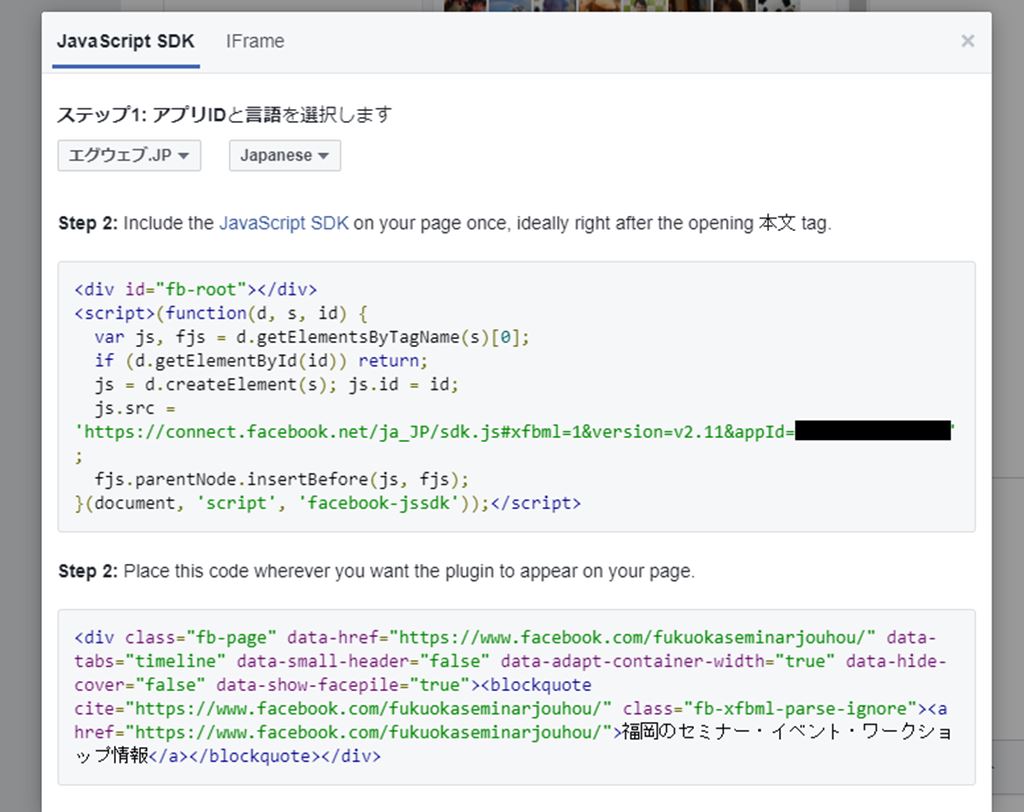Click the fb-page div class code line
The height and width of the screenshot is (812, 1024).
(505, 638)
